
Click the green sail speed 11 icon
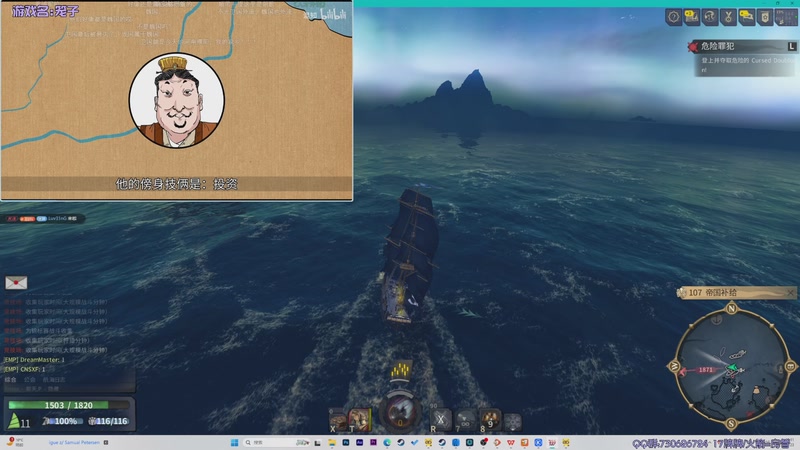(19, 421)
